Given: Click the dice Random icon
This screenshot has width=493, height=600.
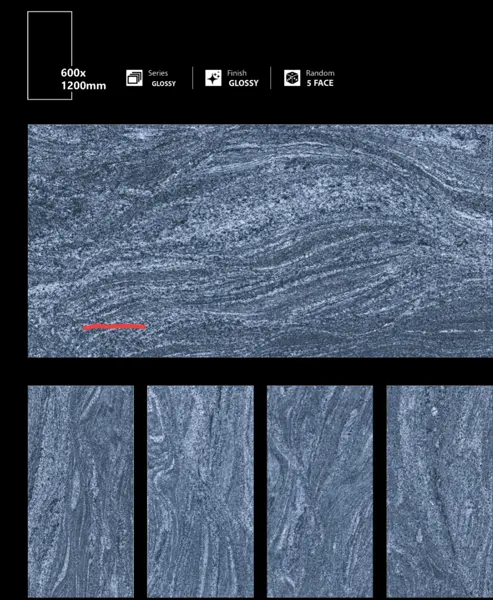Looking at the screenshot, I should [292, 78].
